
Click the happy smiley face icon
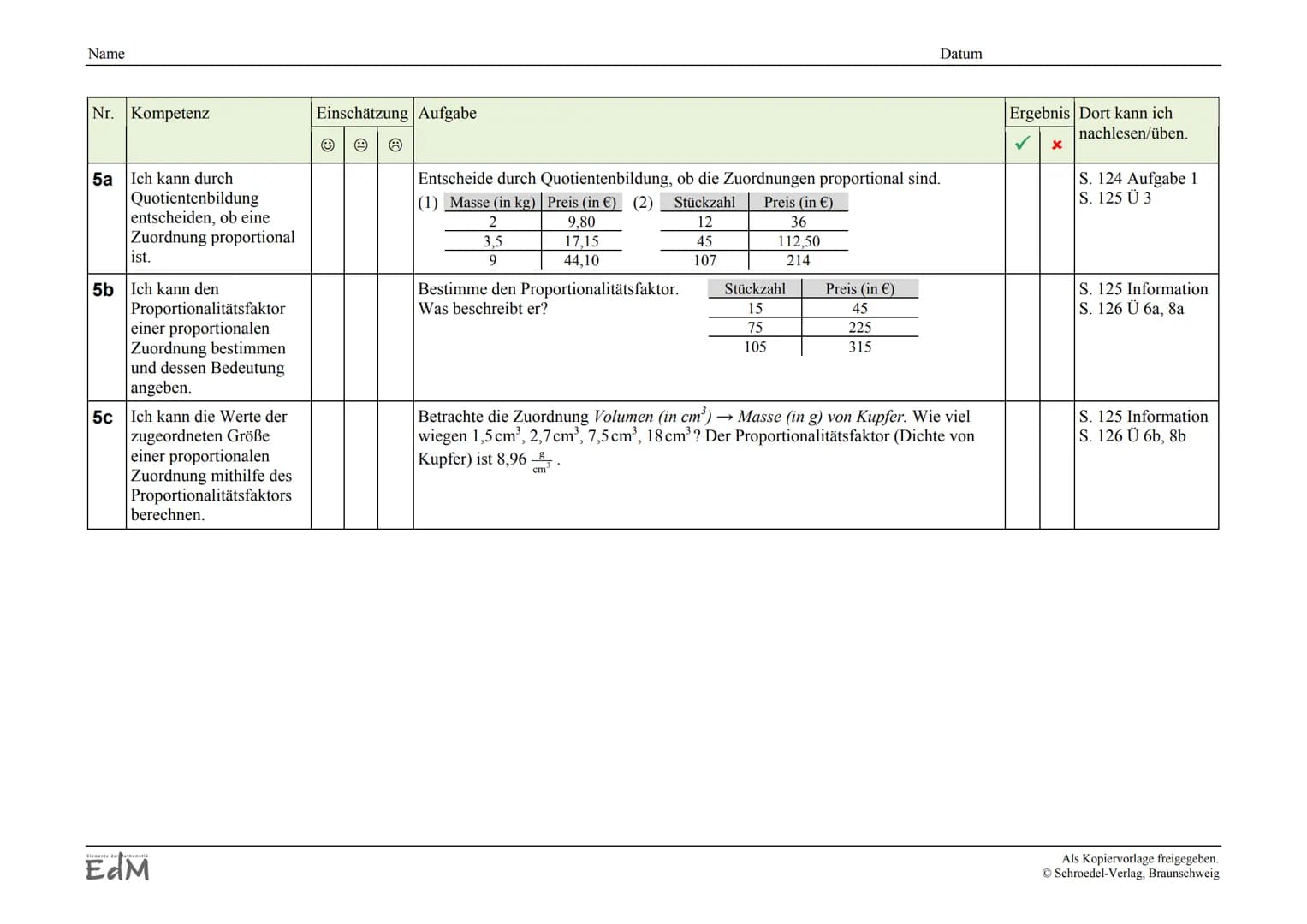[328, 145]
